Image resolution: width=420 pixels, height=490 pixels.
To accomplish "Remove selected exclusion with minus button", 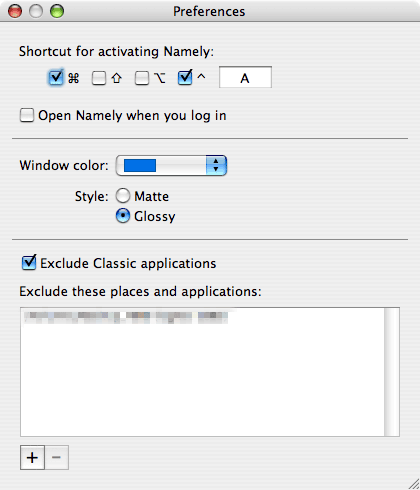I will click(56, 457).
